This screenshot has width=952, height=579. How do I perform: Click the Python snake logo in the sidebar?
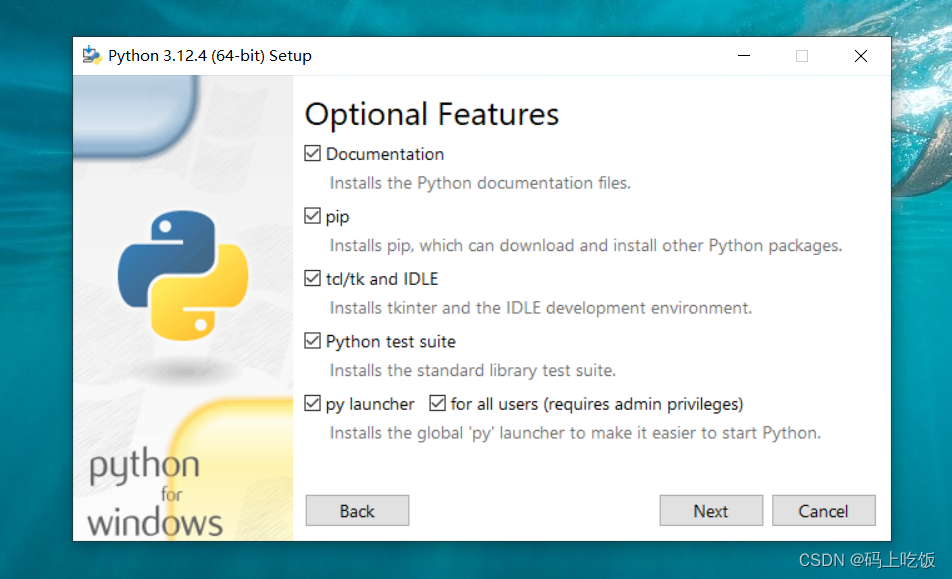tap(183, 275)
